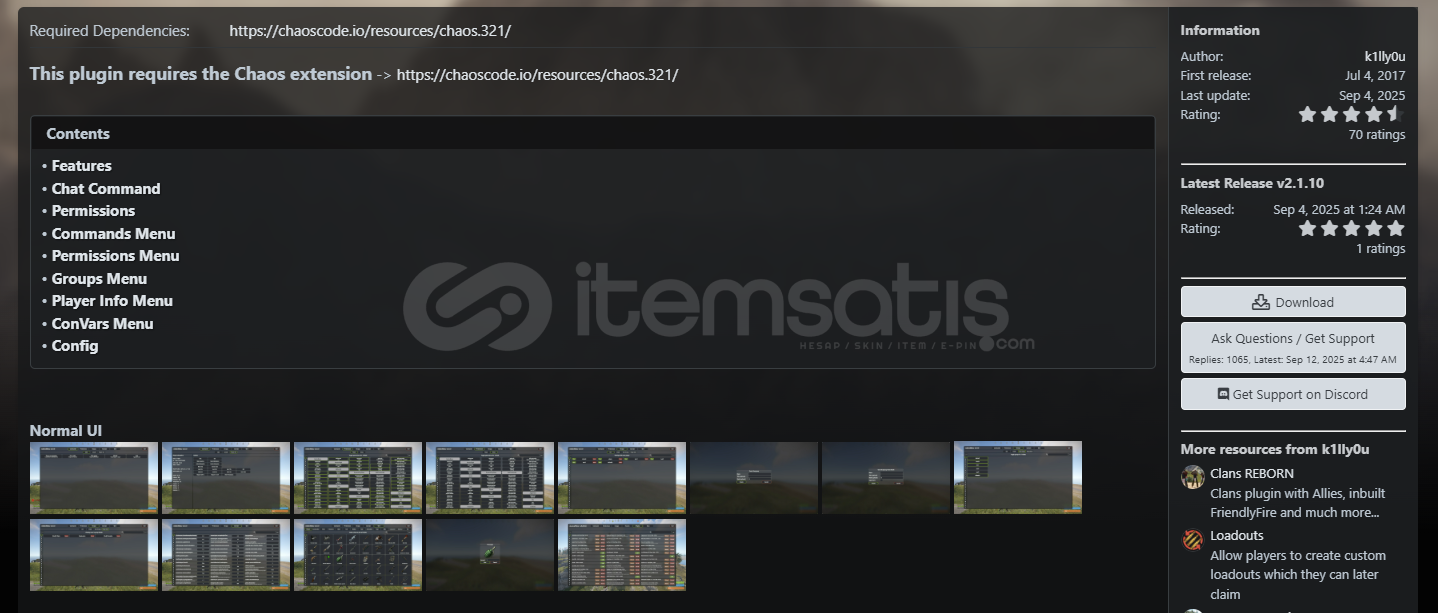This screenshot has width=1438, height=613.
Task: Open second thumbnail in top Normal UI row
Action: (226, 478)
